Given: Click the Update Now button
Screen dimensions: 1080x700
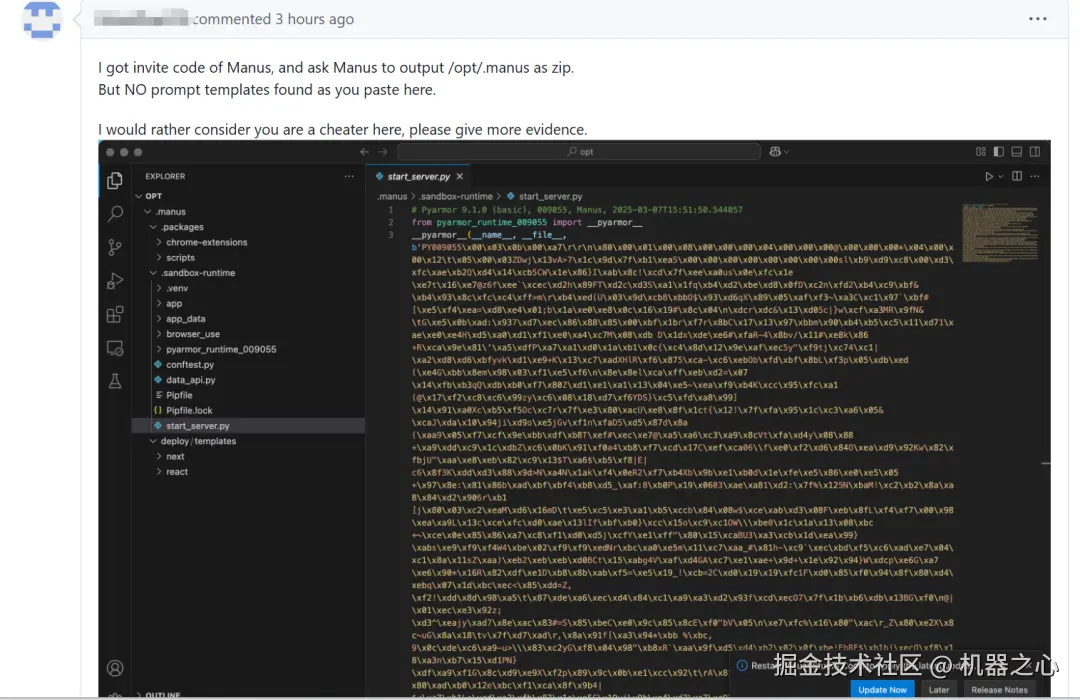Looking at the screenshot, I should 882,690.
